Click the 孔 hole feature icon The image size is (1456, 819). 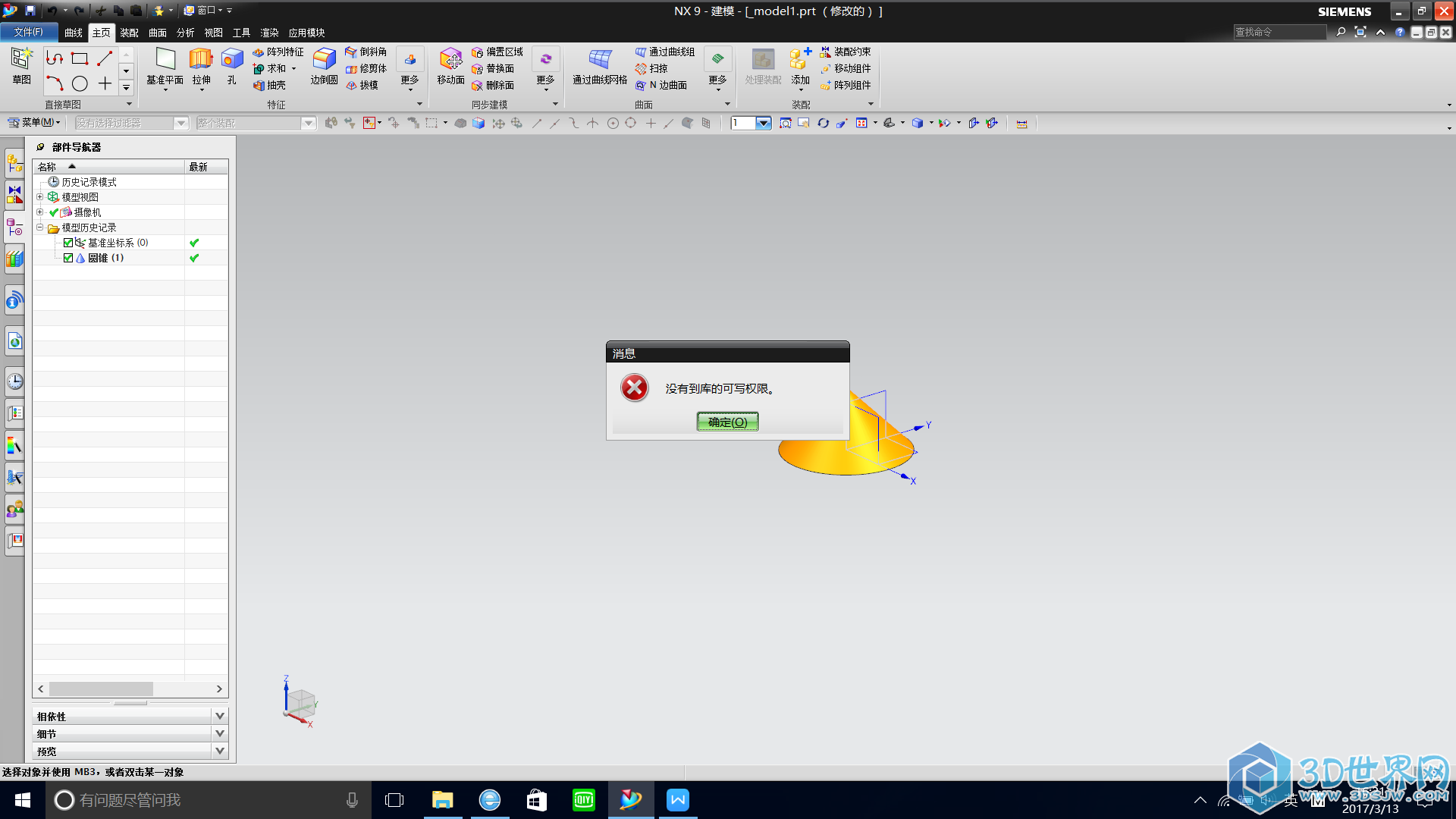click(232, 67)
